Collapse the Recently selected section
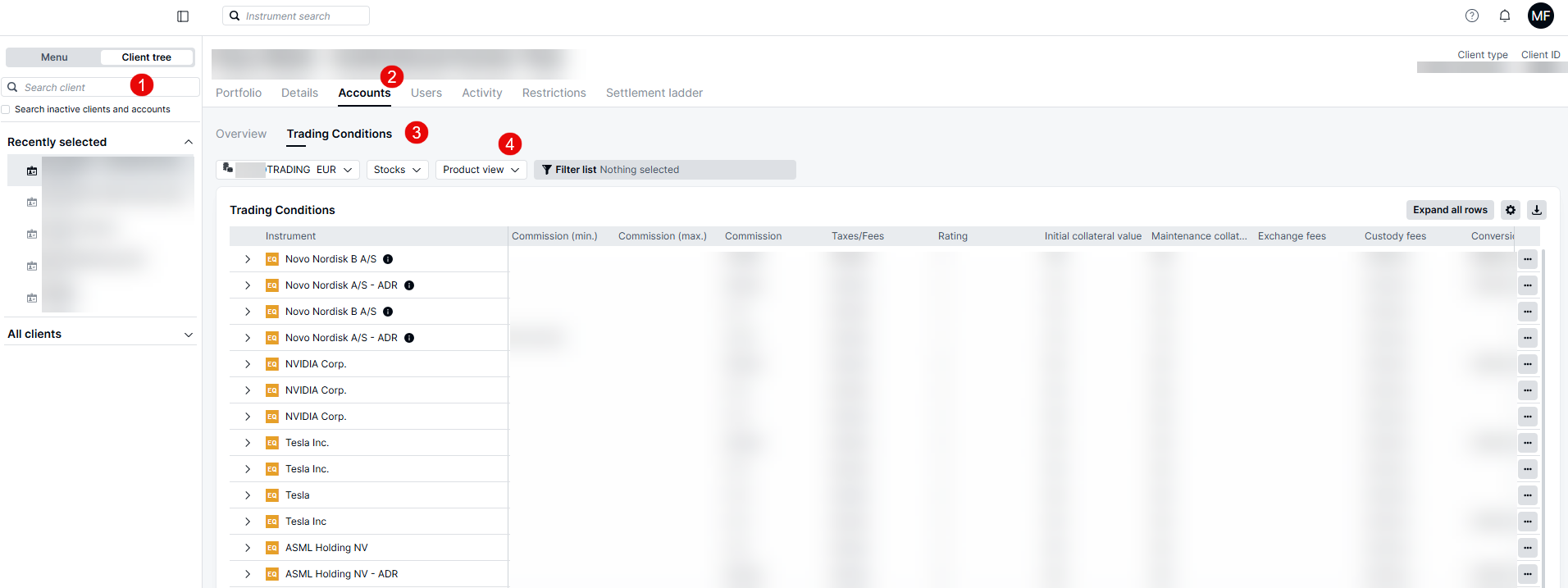This screenshot has width=1568, height=588. (x=188, y=142)
